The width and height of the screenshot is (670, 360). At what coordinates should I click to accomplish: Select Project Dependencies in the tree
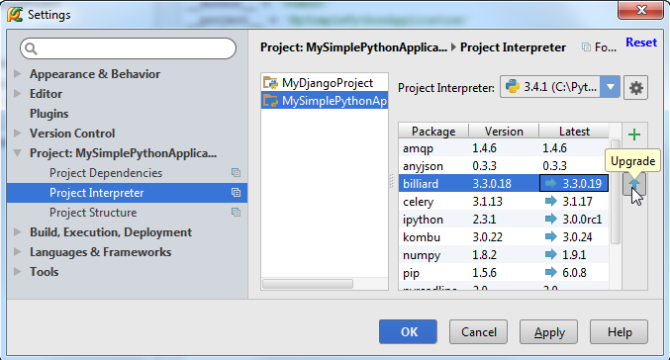pyautogui.click(x=106, y=173)
